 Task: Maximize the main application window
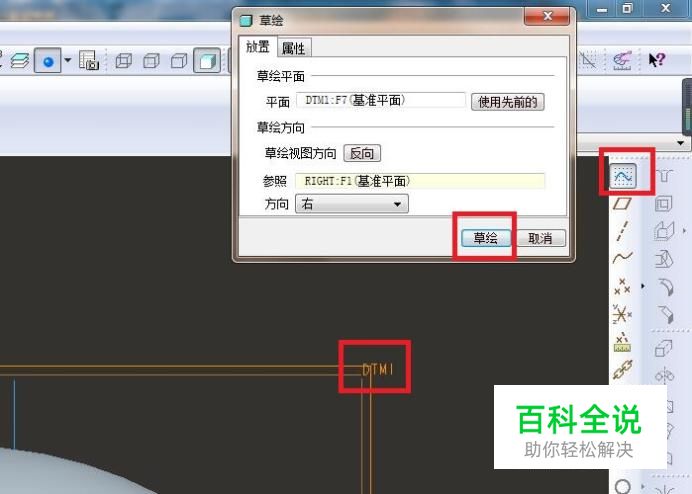[x=627, y=8]
